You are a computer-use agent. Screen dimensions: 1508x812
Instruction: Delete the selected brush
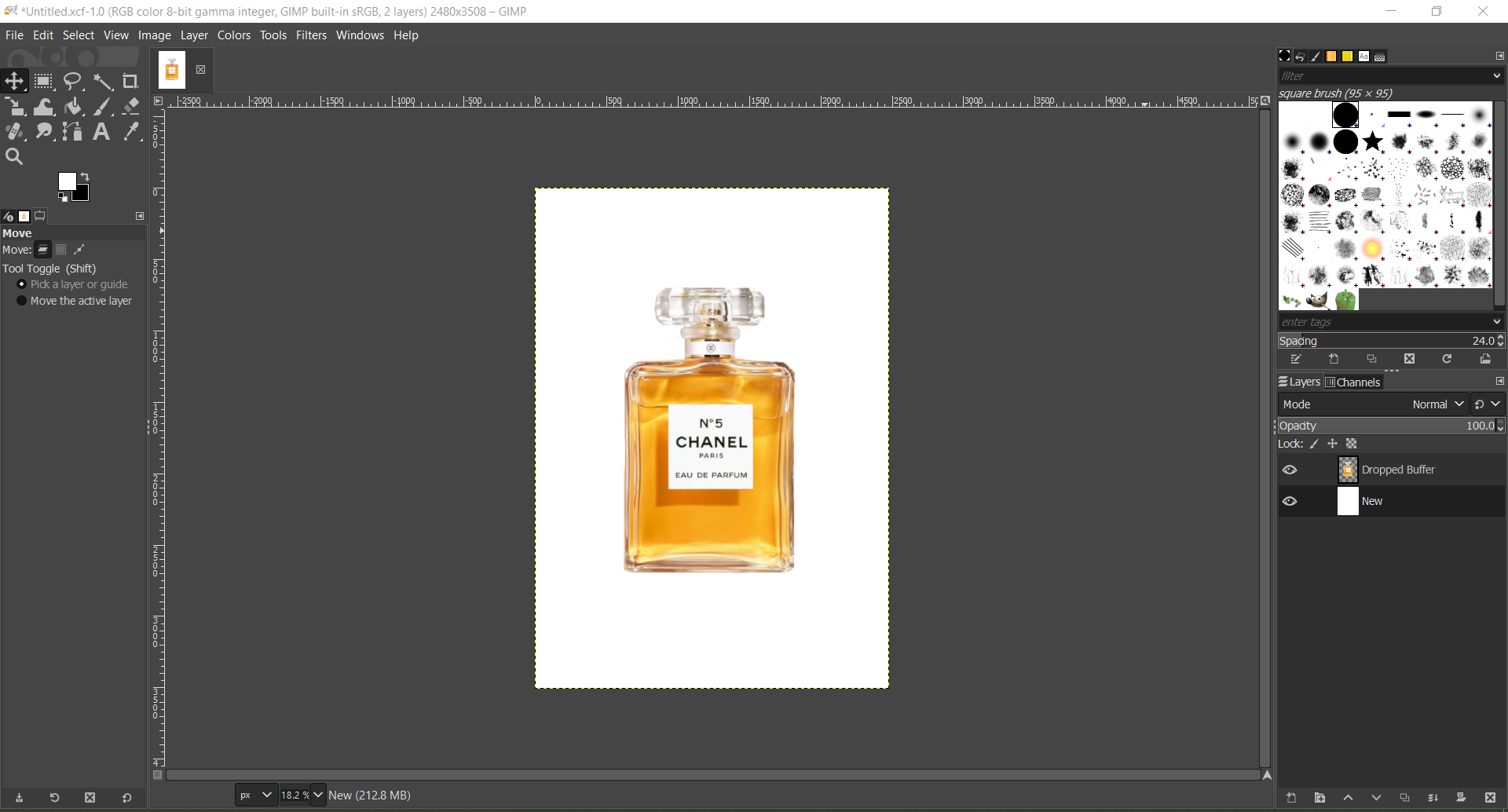[x=1410, y=360]
